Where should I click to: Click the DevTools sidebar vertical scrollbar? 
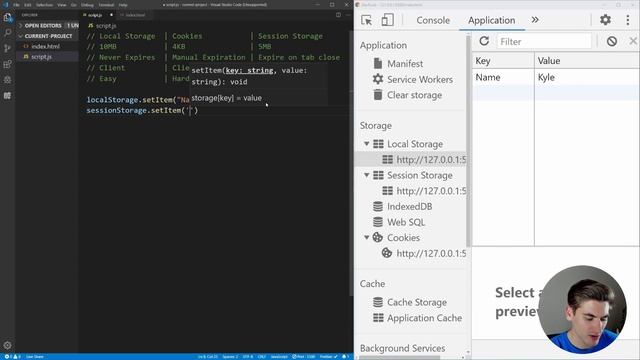[468, 141]
